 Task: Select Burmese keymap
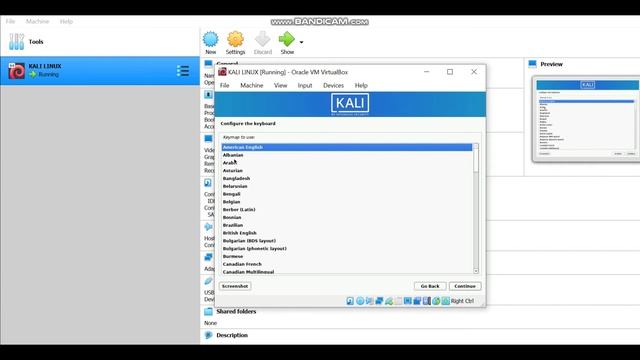coord(347,256)
